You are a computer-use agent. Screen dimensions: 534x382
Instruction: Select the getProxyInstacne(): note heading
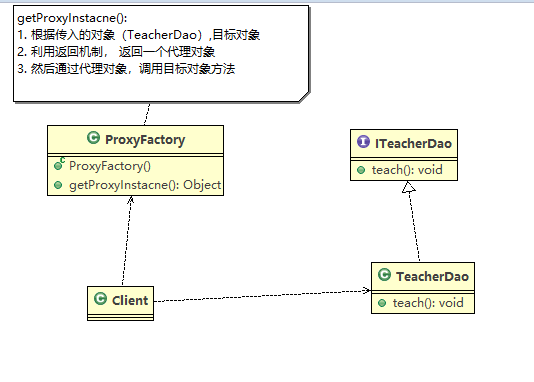[x=72, y=18]
